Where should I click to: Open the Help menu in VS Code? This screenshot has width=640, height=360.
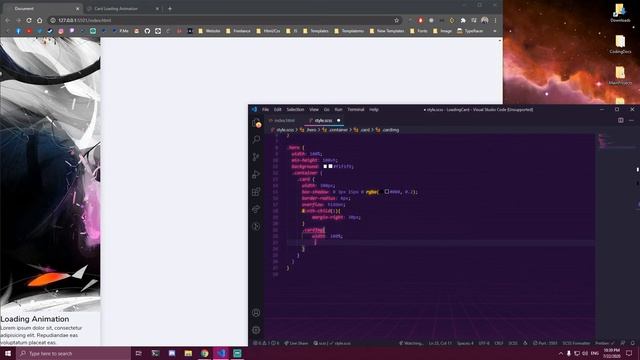point(374,109)
